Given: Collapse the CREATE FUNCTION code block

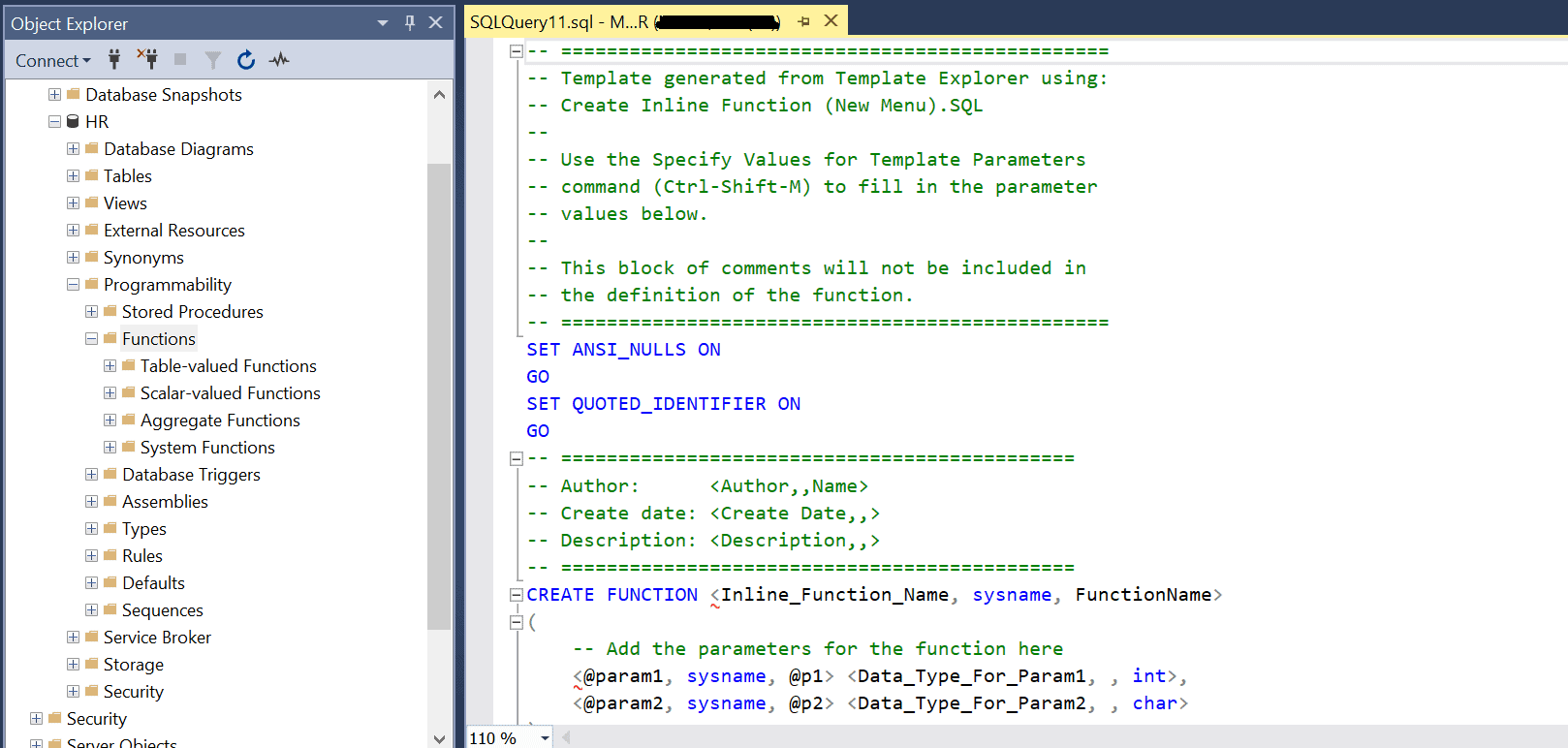Looking at the screenshot, I should click(517, 595).
